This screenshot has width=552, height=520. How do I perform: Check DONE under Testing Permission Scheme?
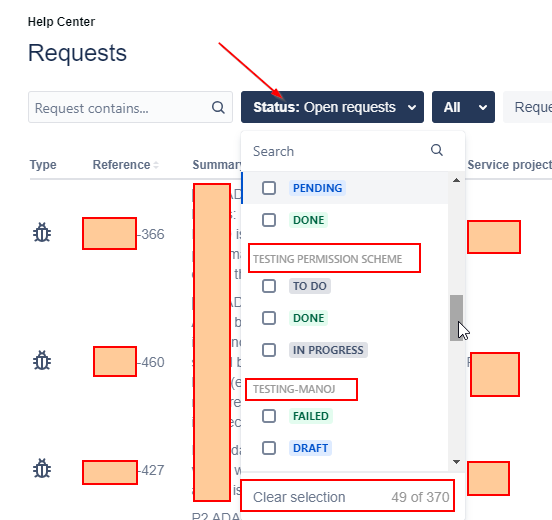pos(269,318)
